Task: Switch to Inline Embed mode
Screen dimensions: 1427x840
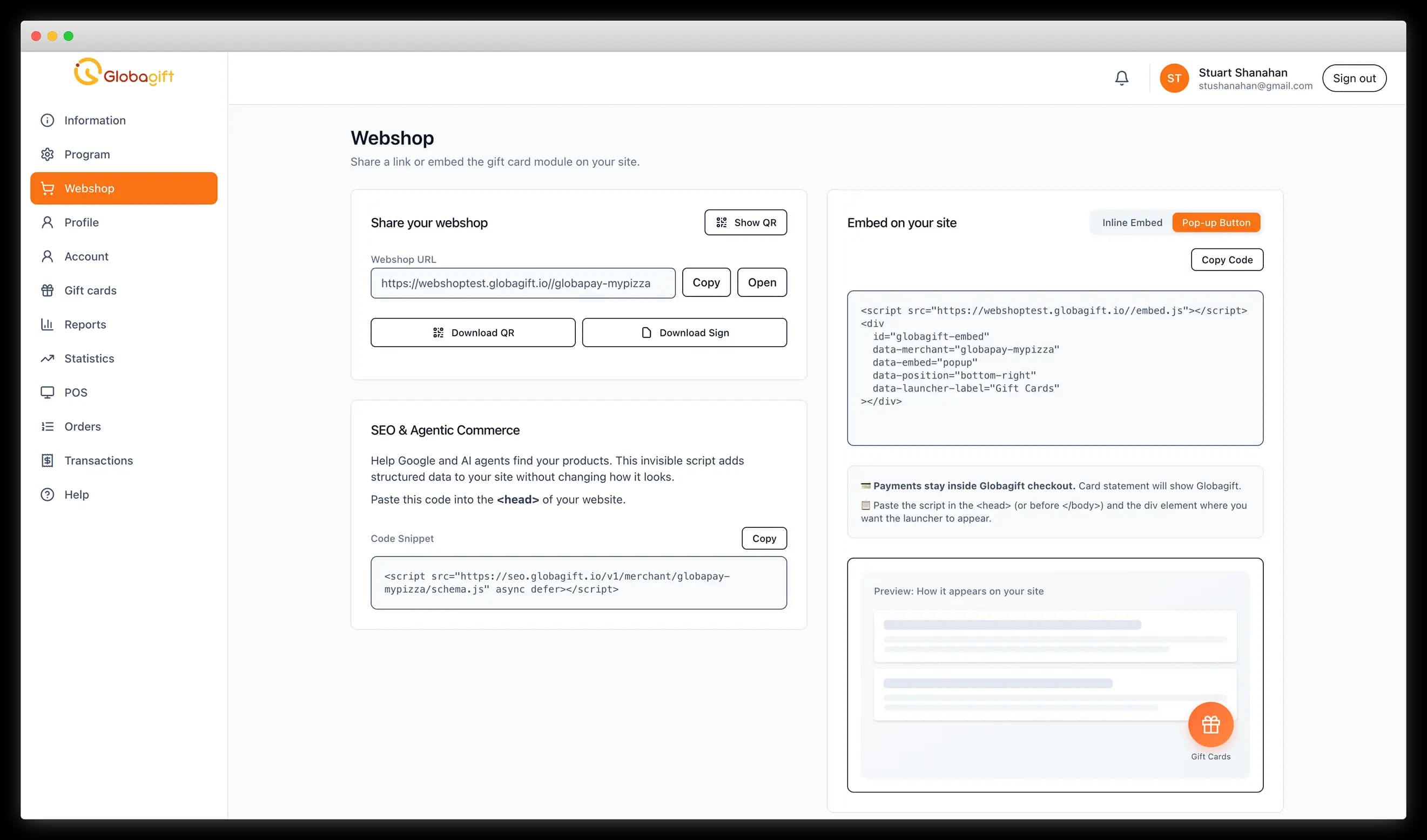Action: point(1131,222)
